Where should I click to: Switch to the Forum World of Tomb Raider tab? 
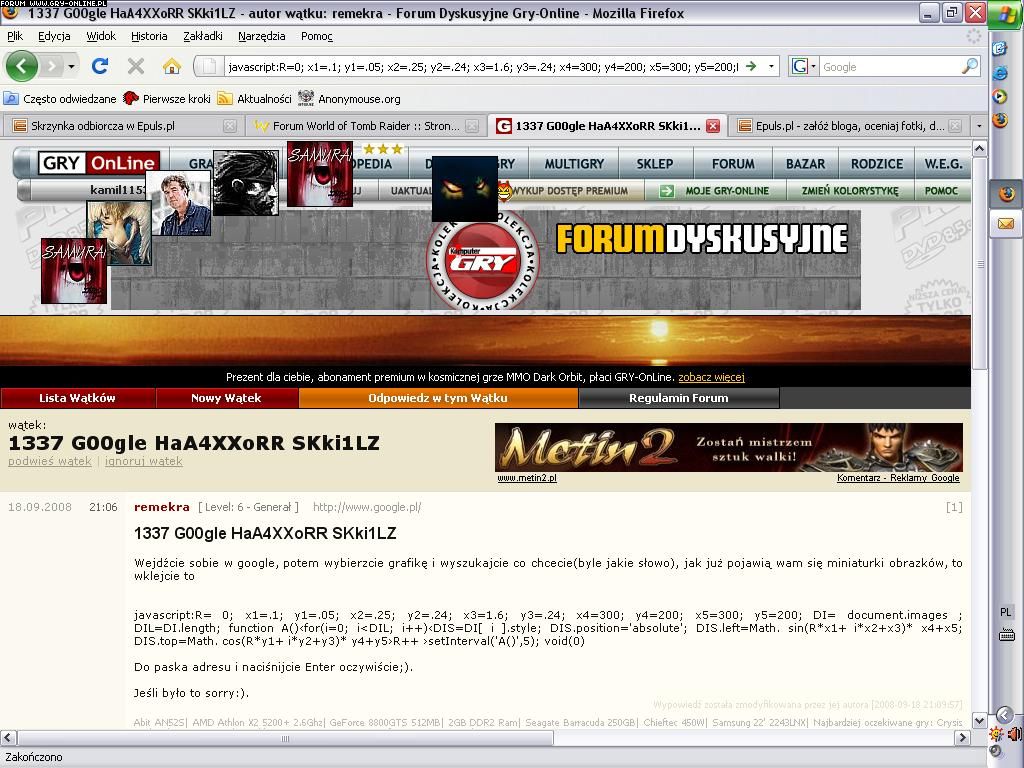pyautogui.click(x=365, y=125)
